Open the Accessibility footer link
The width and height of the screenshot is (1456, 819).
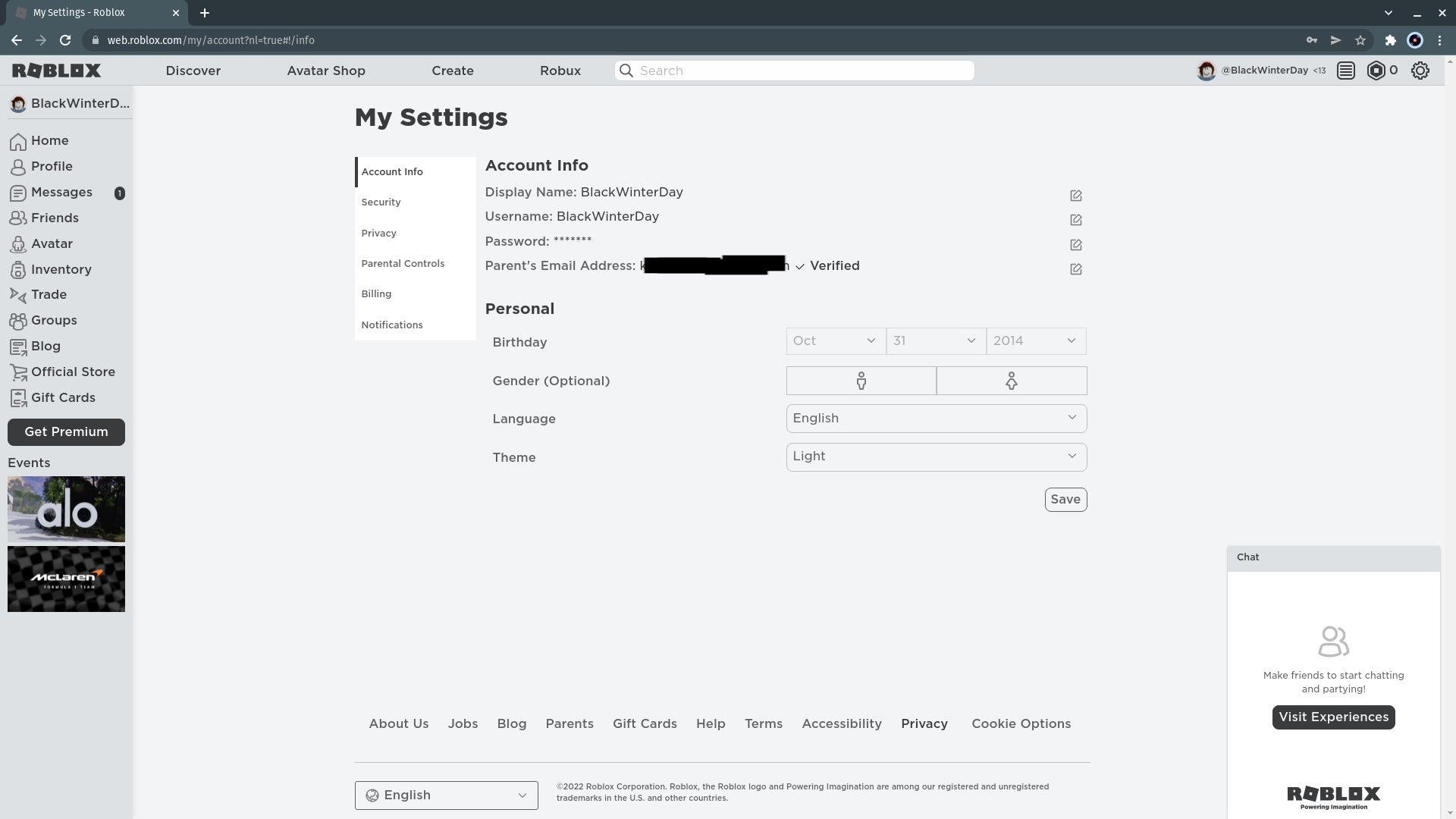(x=842, y=724)
